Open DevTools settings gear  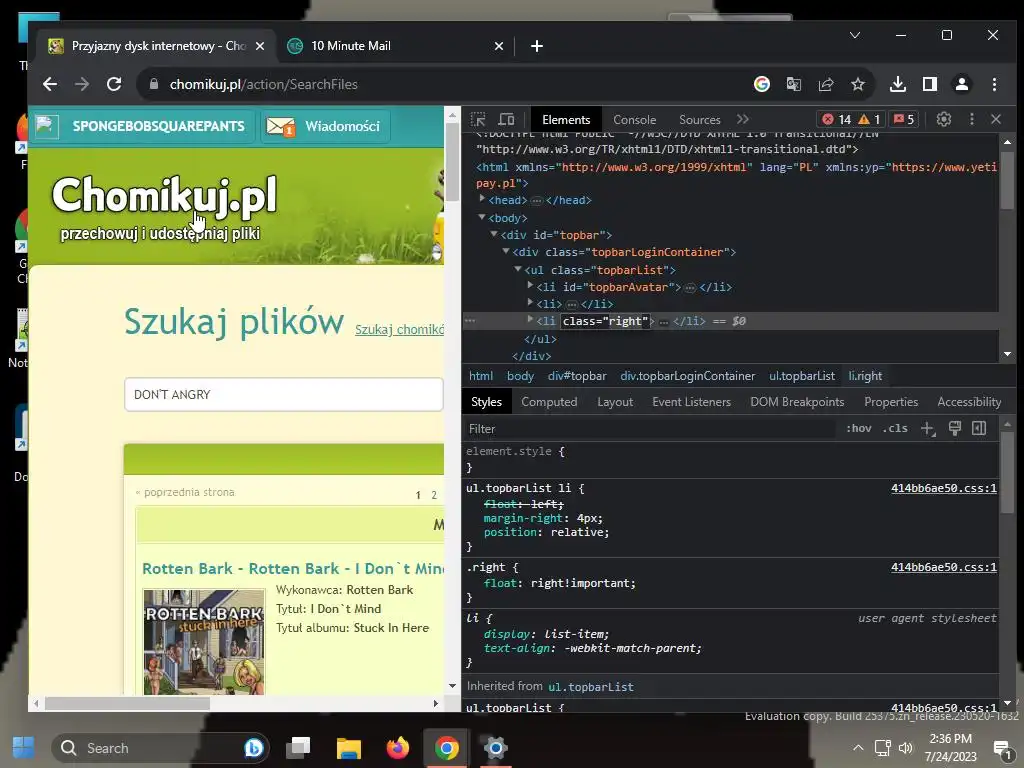click(x=944, y=119)
